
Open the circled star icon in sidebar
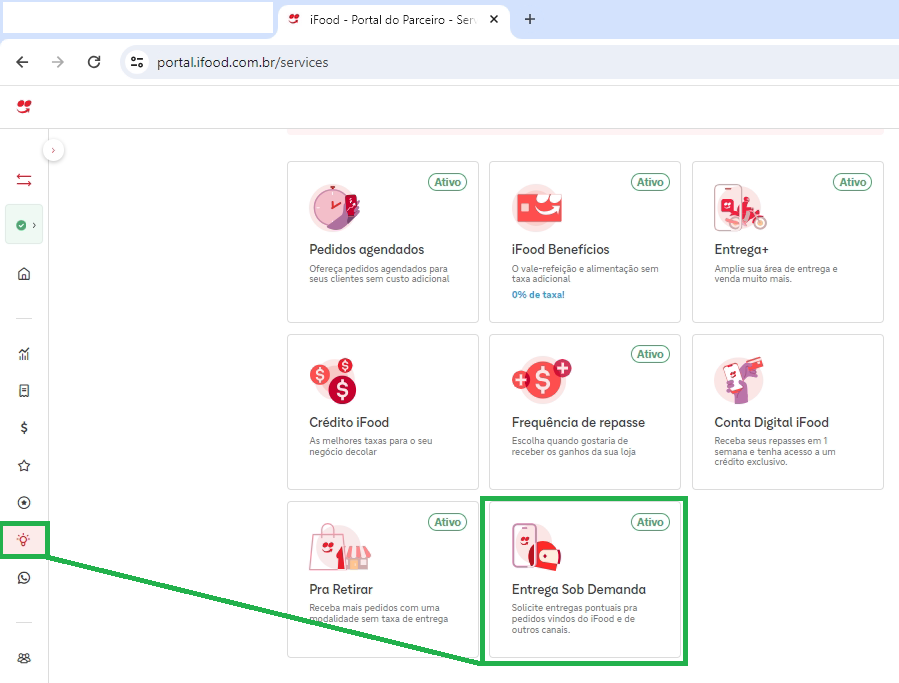[24, 502]
